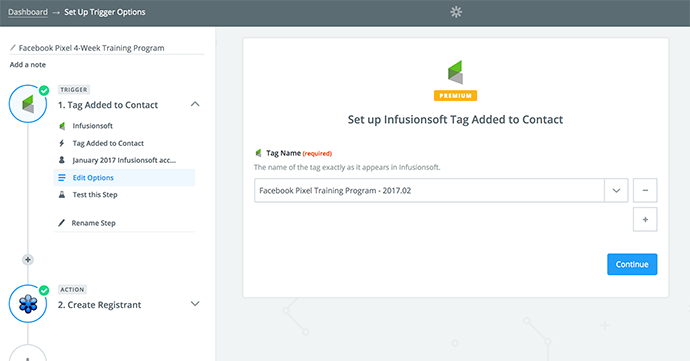Click the large Infusionsoft logo in setup panel
Image resolution: width=690 pixels, height=361 pixels.
[455, 73]
